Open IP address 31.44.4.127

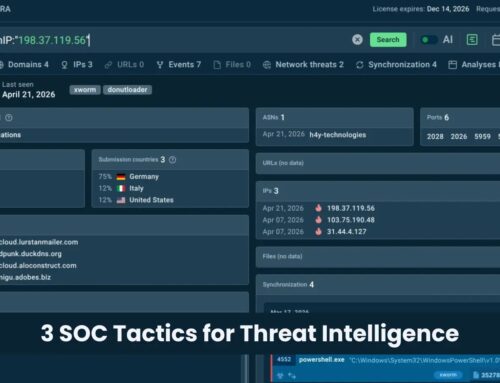coord(347,232)
